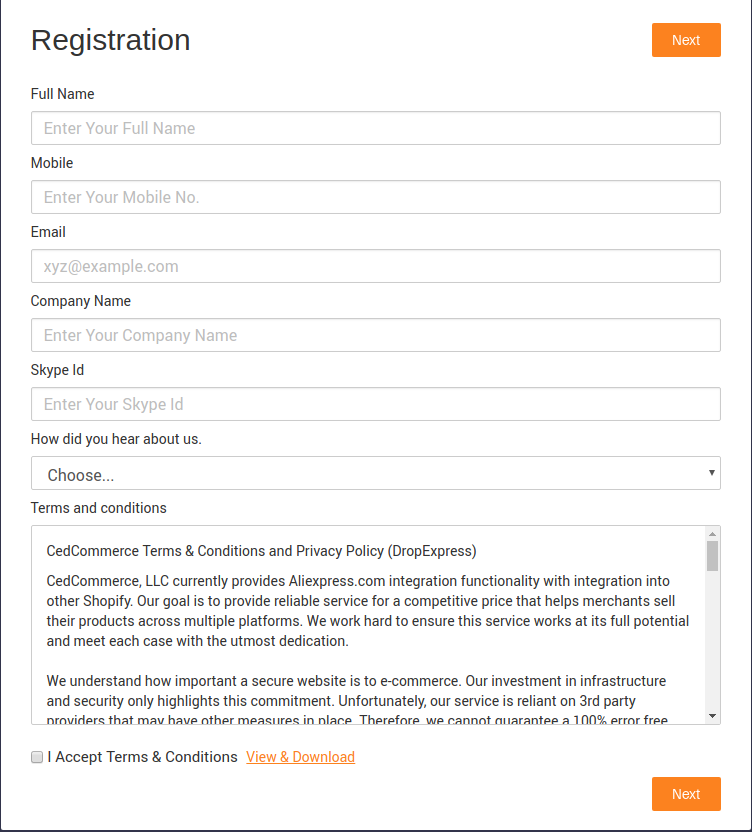Select the Email input field

(x=375, y=266)
